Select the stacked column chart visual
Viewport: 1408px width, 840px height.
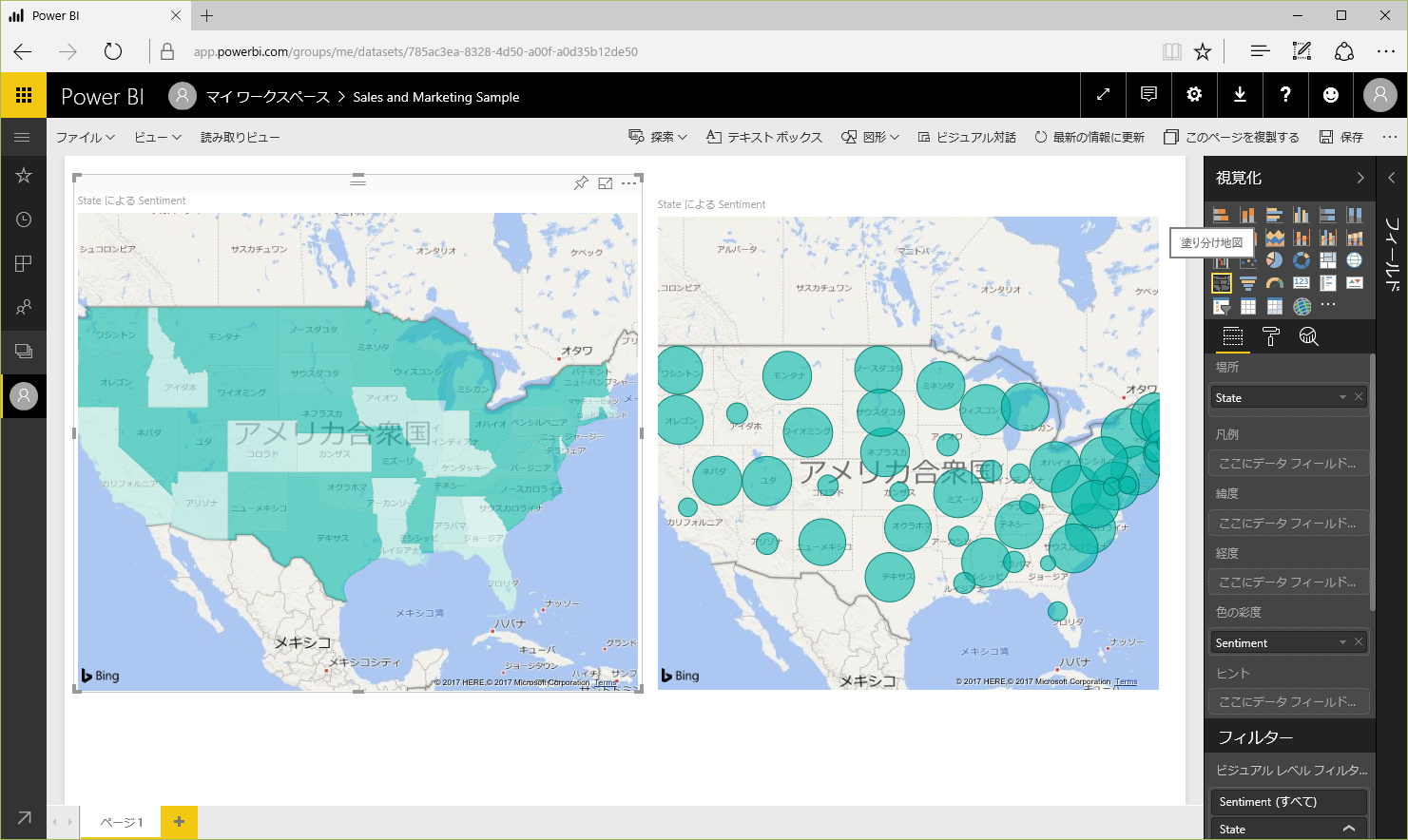point(1248,215)
